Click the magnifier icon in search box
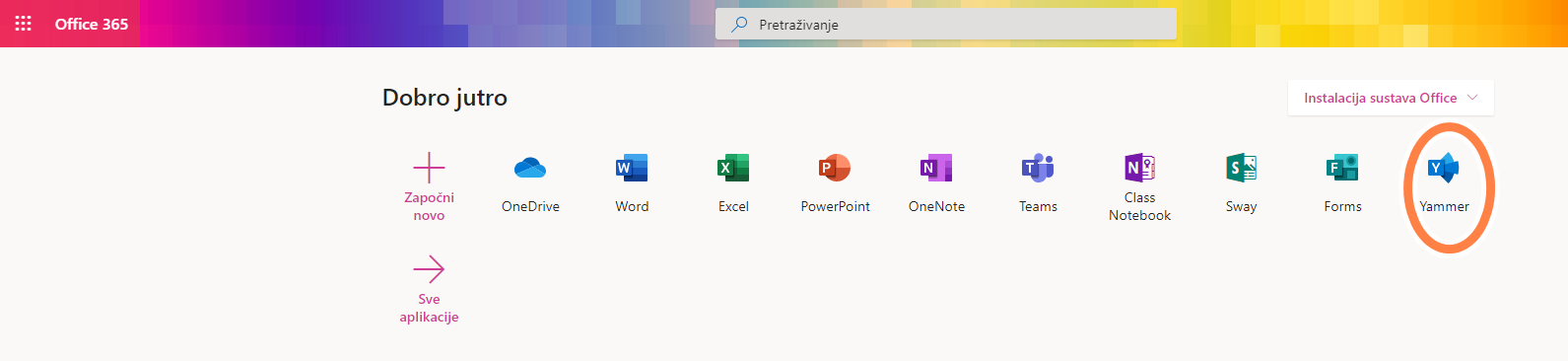 739,24
